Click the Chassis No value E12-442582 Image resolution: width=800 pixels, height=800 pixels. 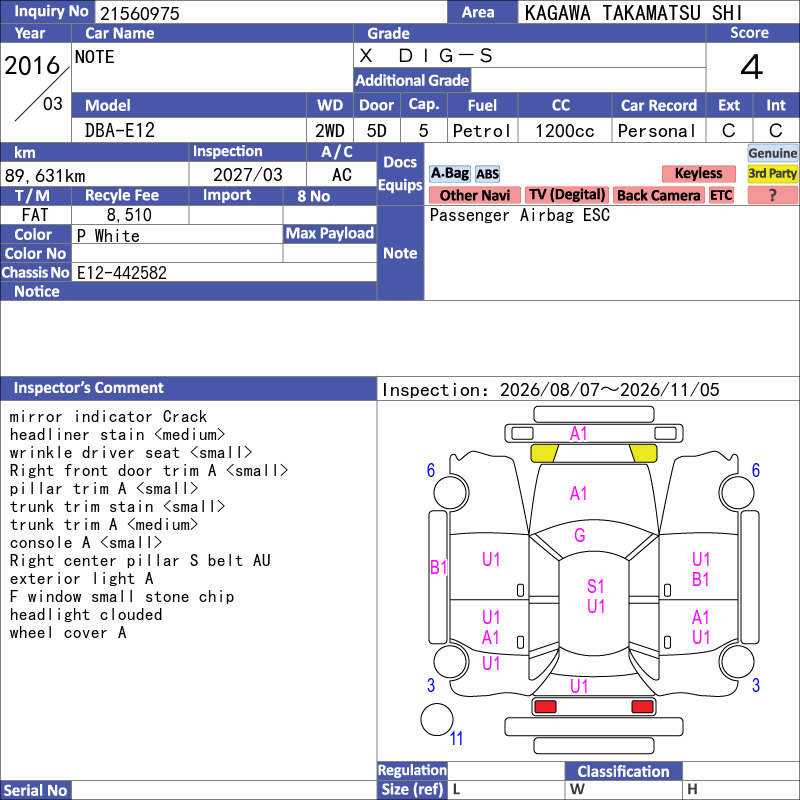tap(121, 272)
